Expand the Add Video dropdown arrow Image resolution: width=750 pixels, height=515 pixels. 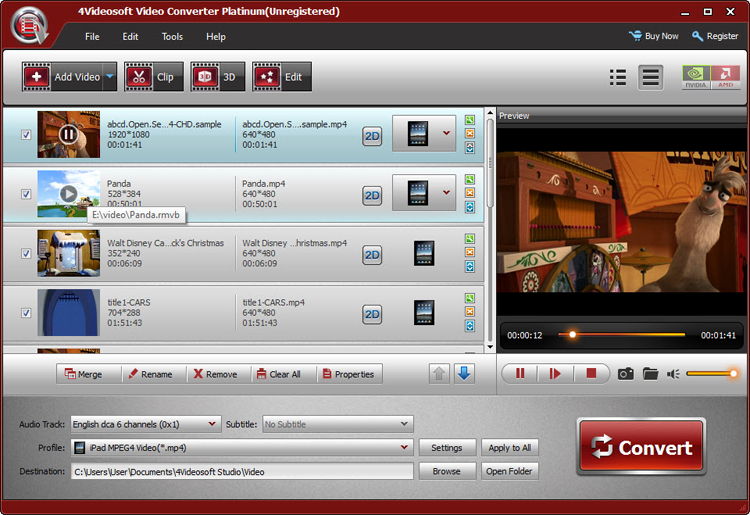110,77
